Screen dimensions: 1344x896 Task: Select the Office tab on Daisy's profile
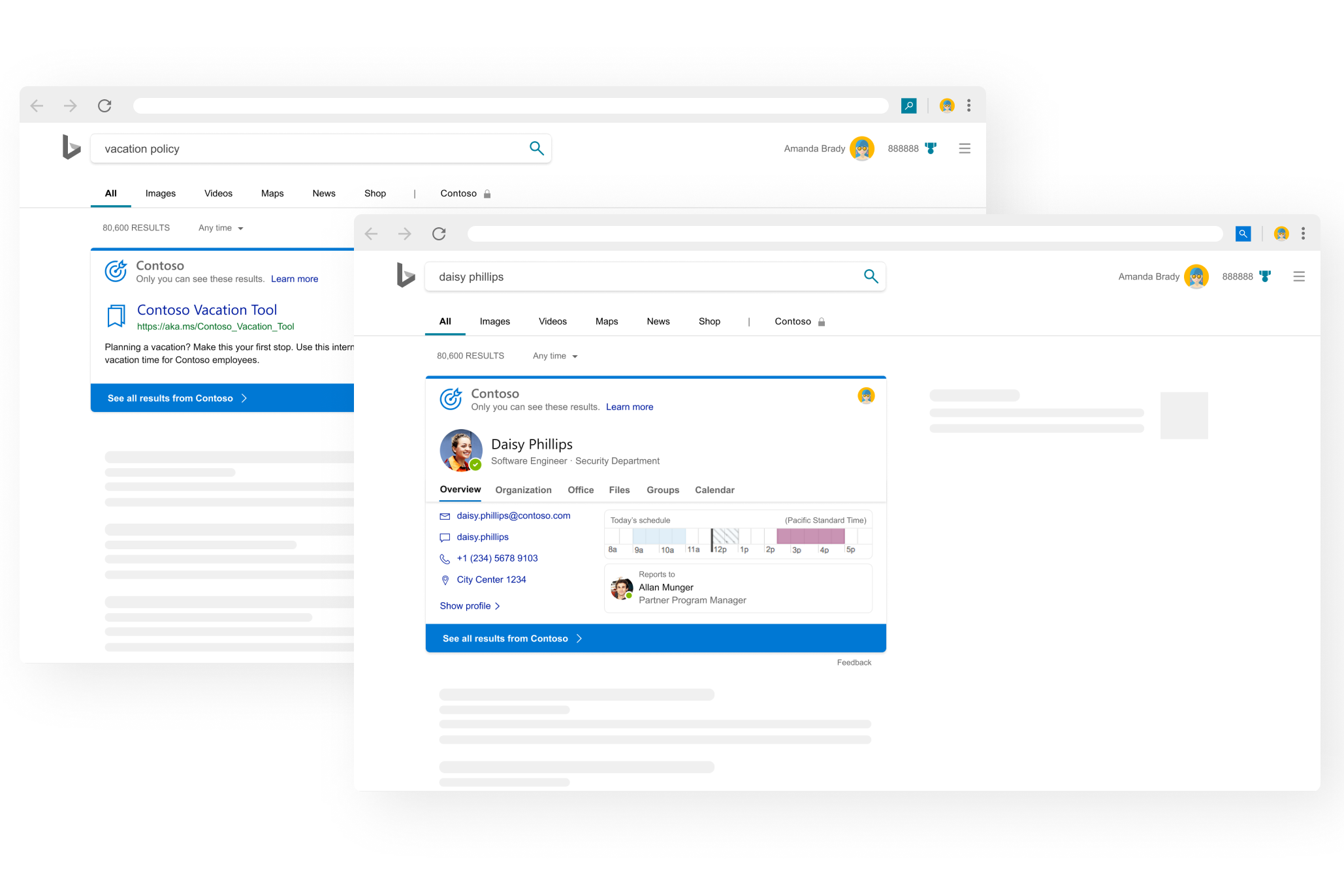(x=581, y=490)
